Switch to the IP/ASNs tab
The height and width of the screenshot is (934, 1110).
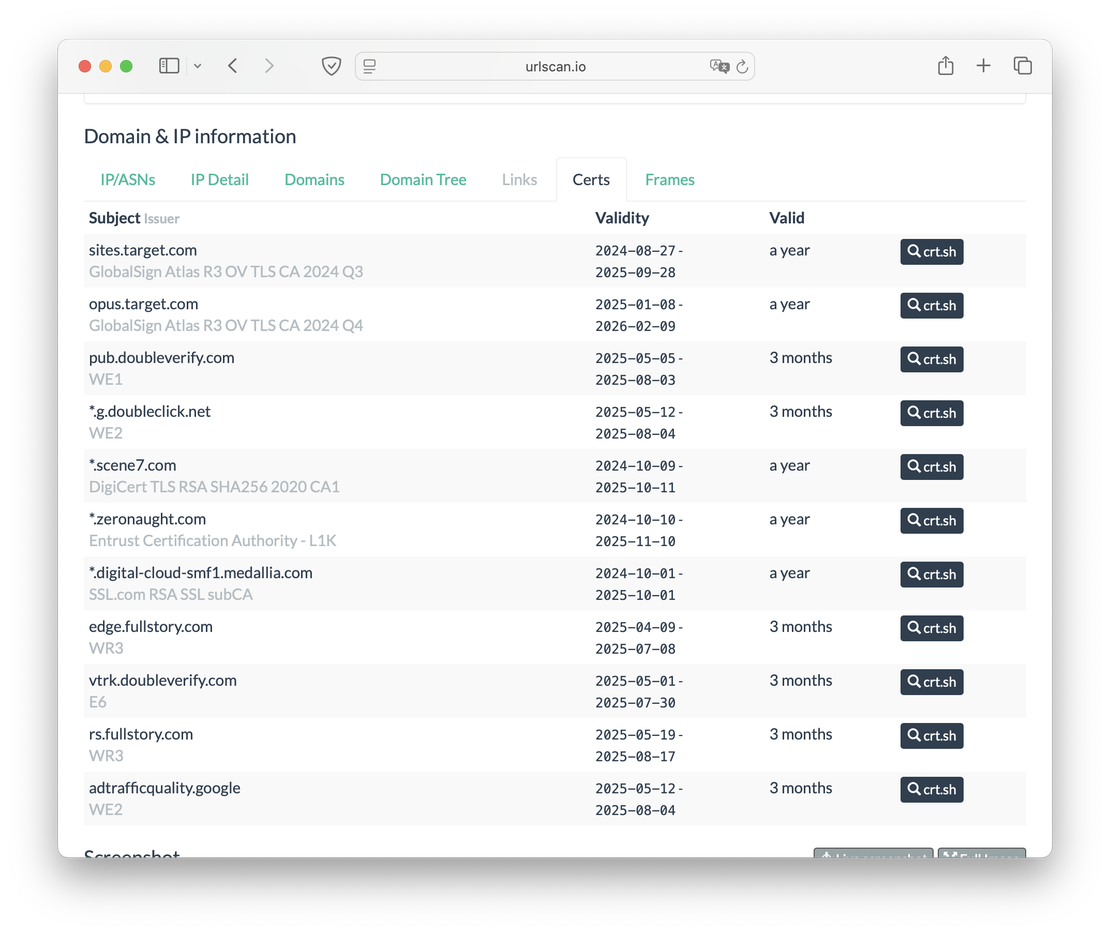click(128, 180)
